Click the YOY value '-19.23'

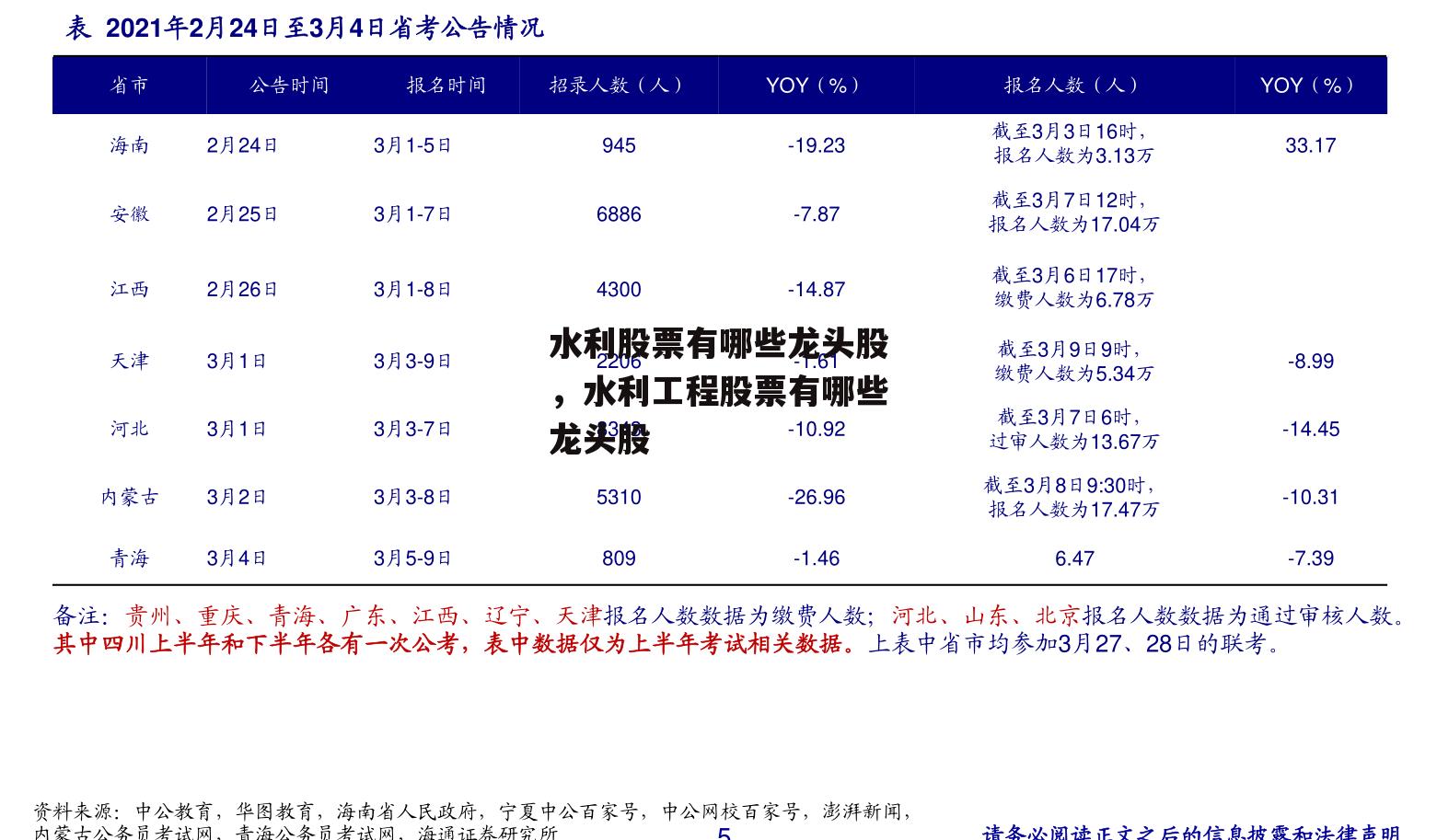(817, 145)
